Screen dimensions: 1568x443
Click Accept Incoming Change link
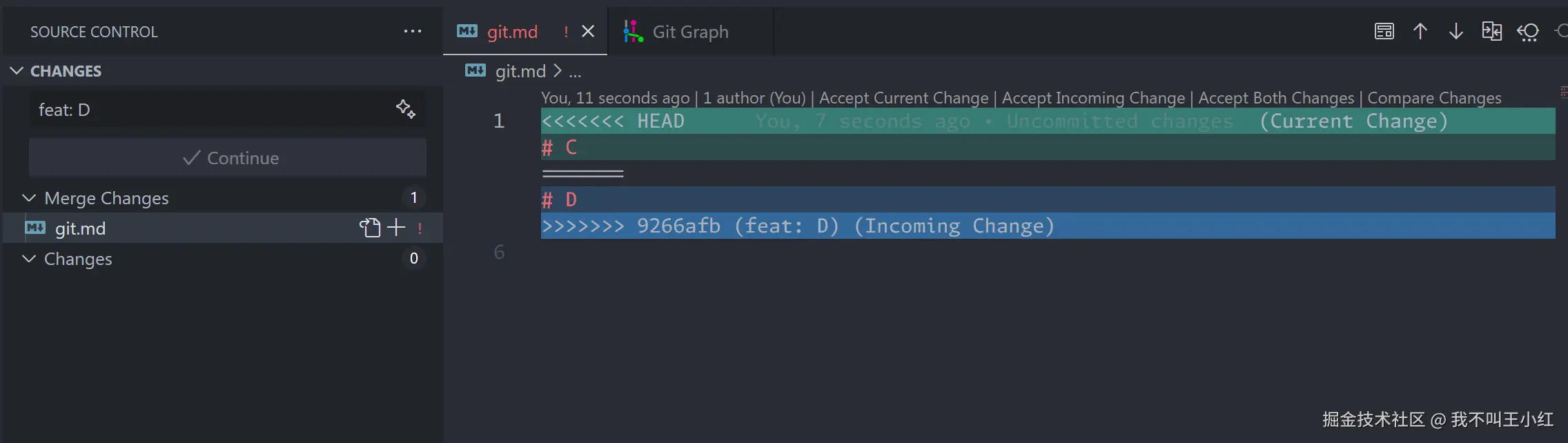[1093, 98]
